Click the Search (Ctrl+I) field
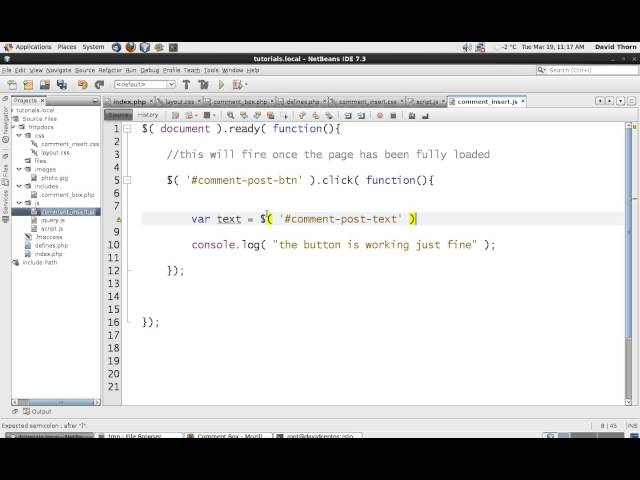This screenshot has height=480, width=640. tap(587, 70)
